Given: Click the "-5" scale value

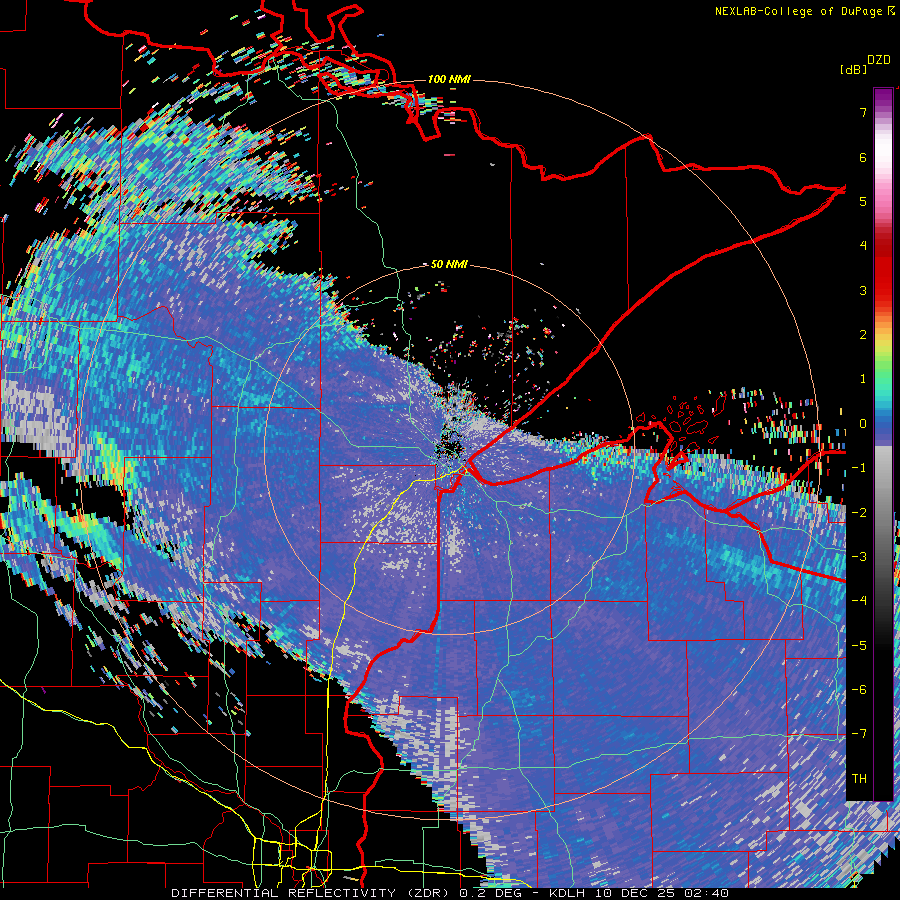Looking at the screenshot, I should (x=859, y=646).
